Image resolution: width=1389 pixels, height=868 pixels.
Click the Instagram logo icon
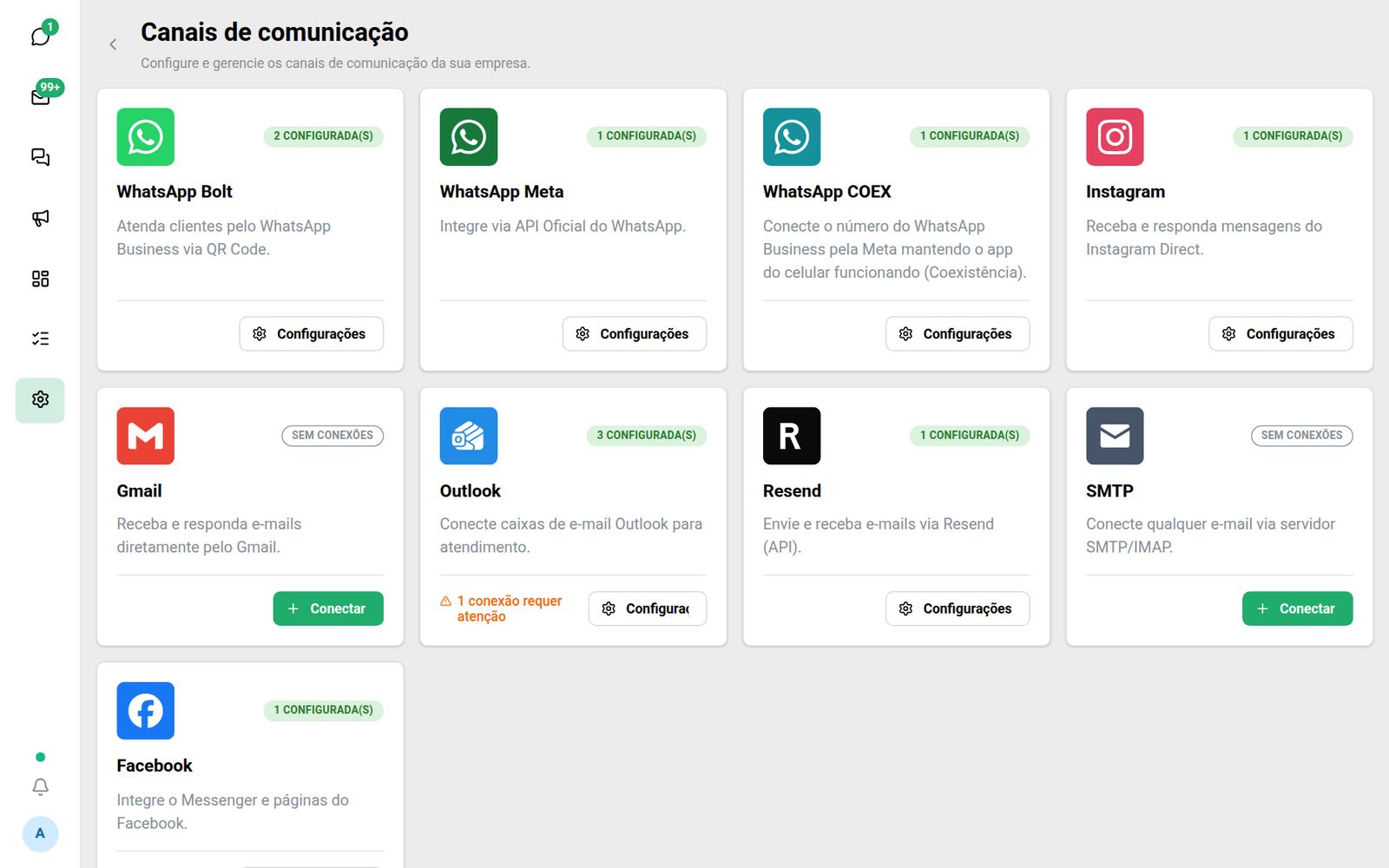(1115, 137)
